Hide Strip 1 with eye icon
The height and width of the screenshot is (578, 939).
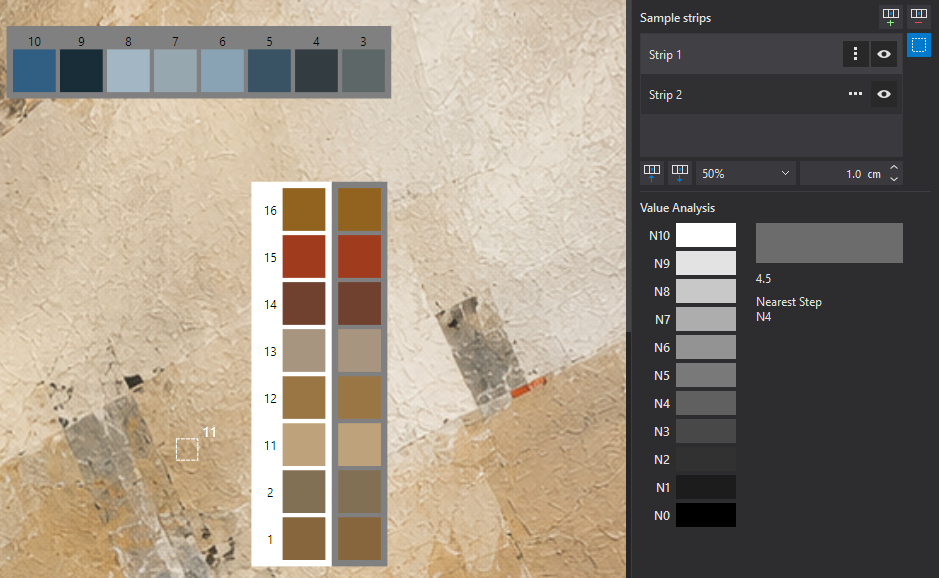tap(884, 54)
